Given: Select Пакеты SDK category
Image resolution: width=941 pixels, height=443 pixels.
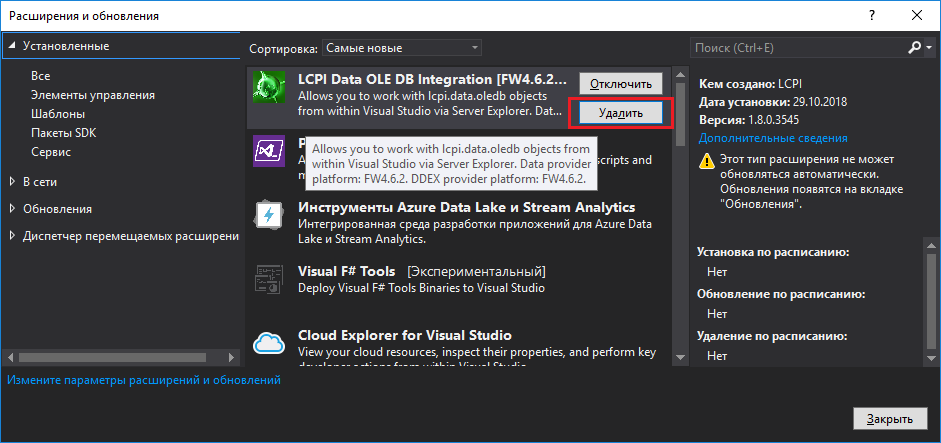Looking at the screenshot, I should click(63, 133).
